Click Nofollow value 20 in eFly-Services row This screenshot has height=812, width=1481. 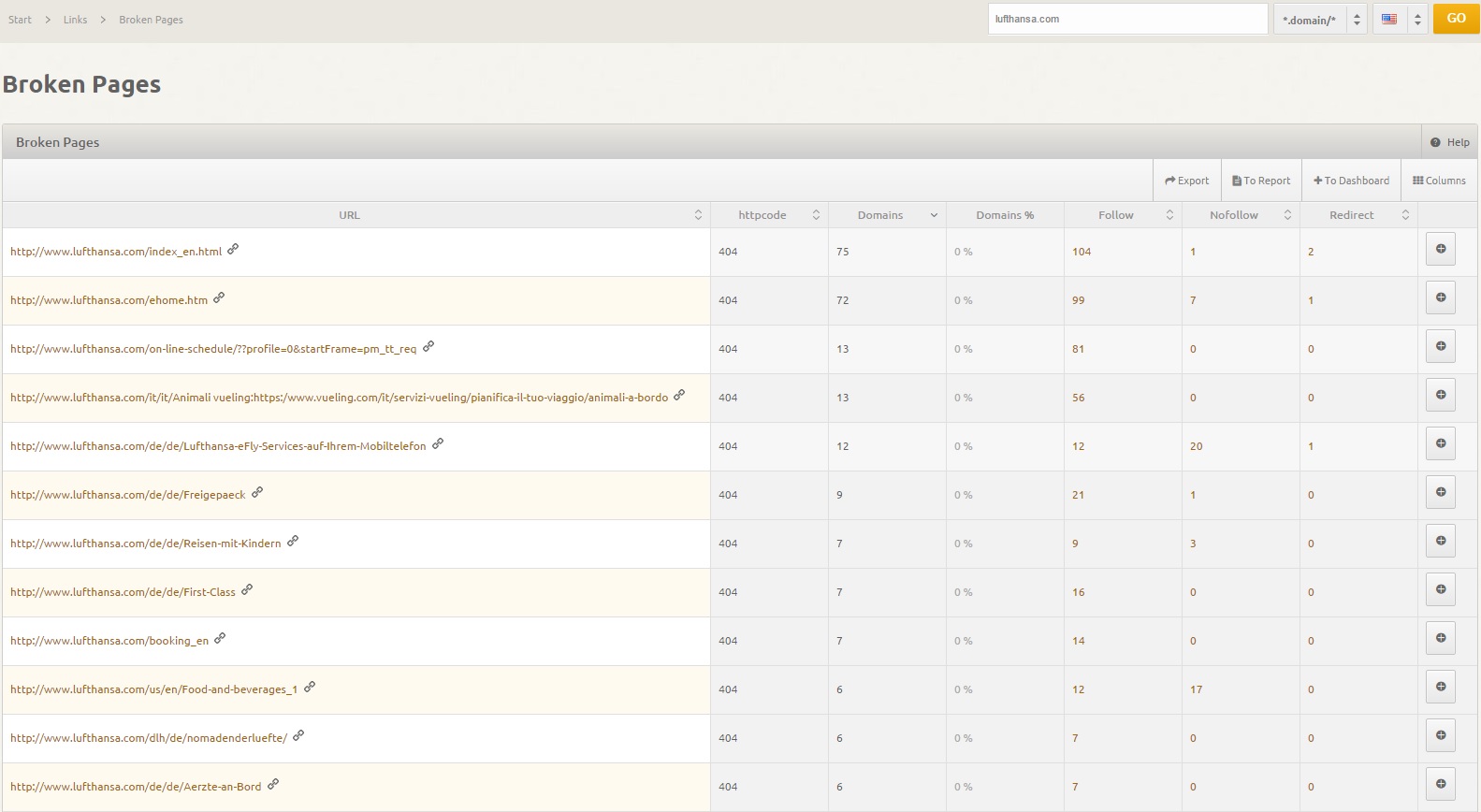pyautogui.click(x=1196, y=446)
